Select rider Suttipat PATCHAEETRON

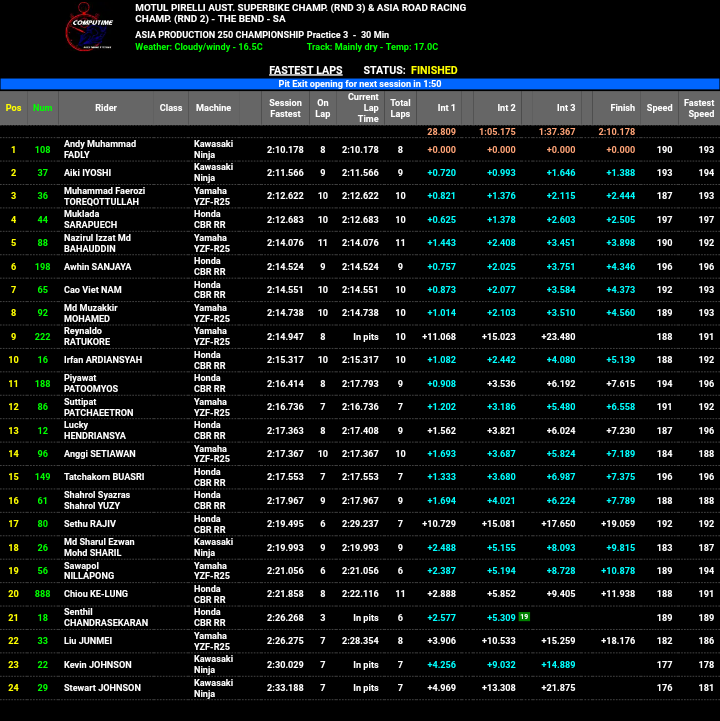pyautogui.click(x=98, y=407)
